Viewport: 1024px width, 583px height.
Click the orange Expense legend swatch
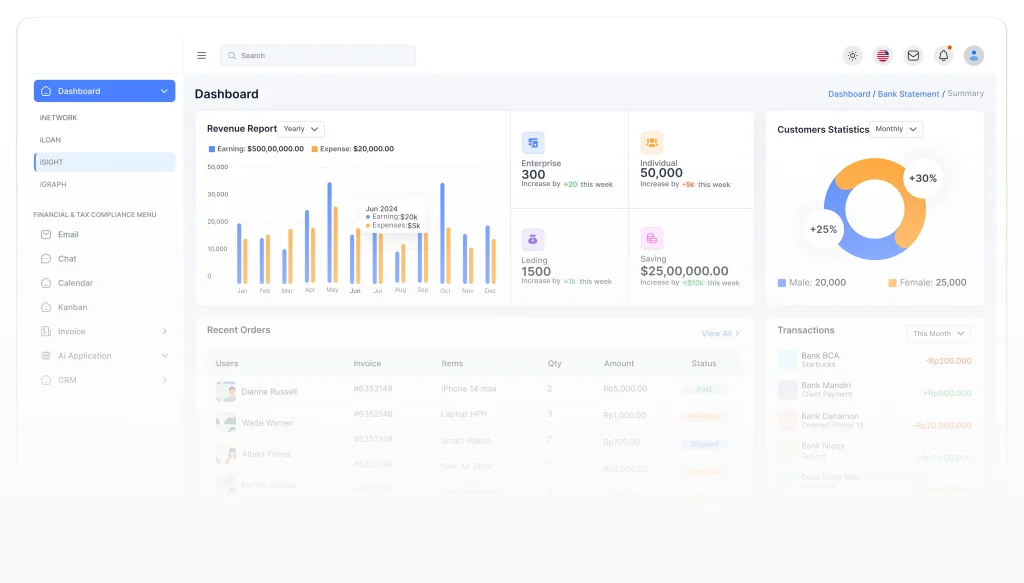click(x=314, y=149)
